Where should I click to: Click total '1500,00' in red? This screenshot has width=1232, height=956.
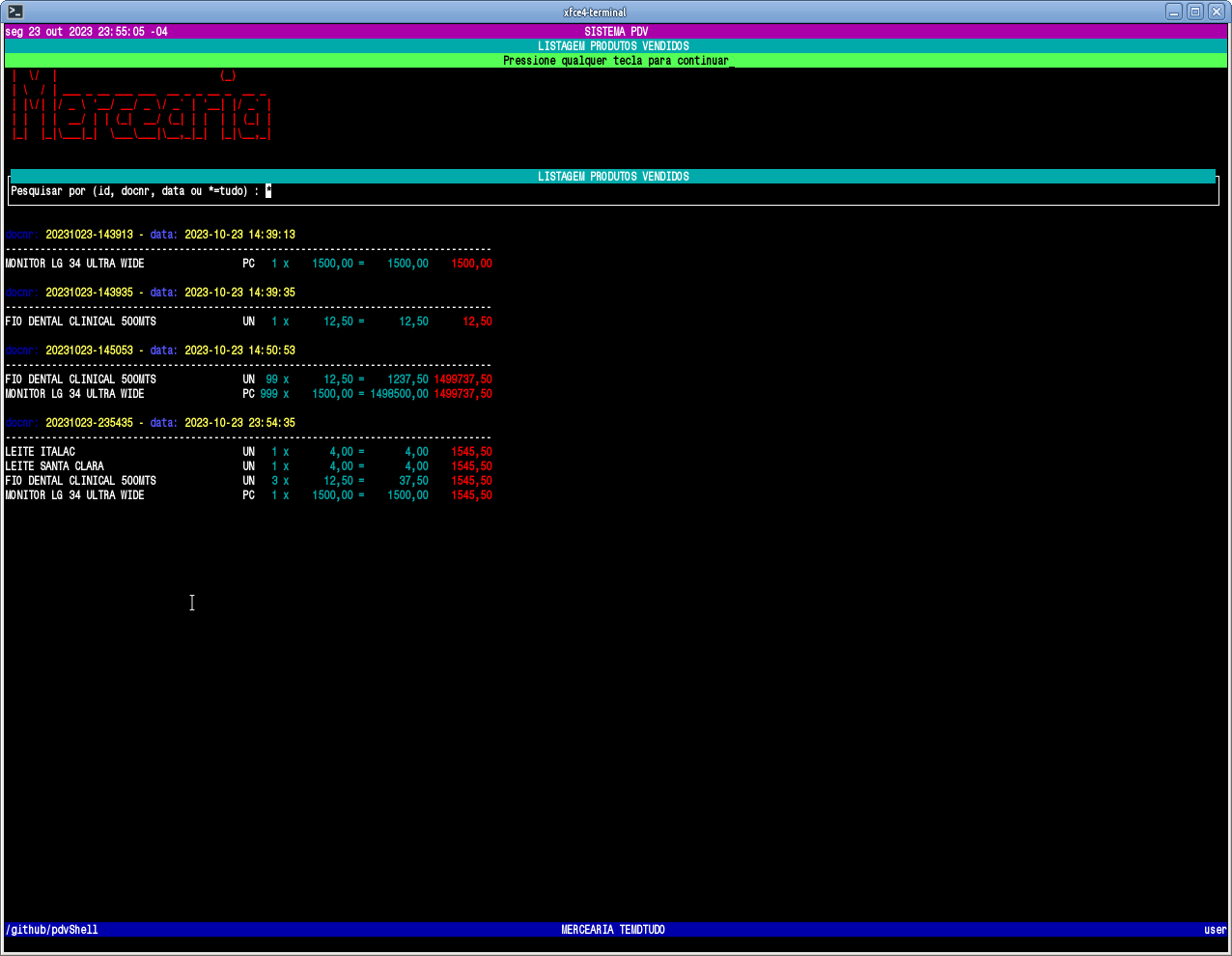click(471, 264)
